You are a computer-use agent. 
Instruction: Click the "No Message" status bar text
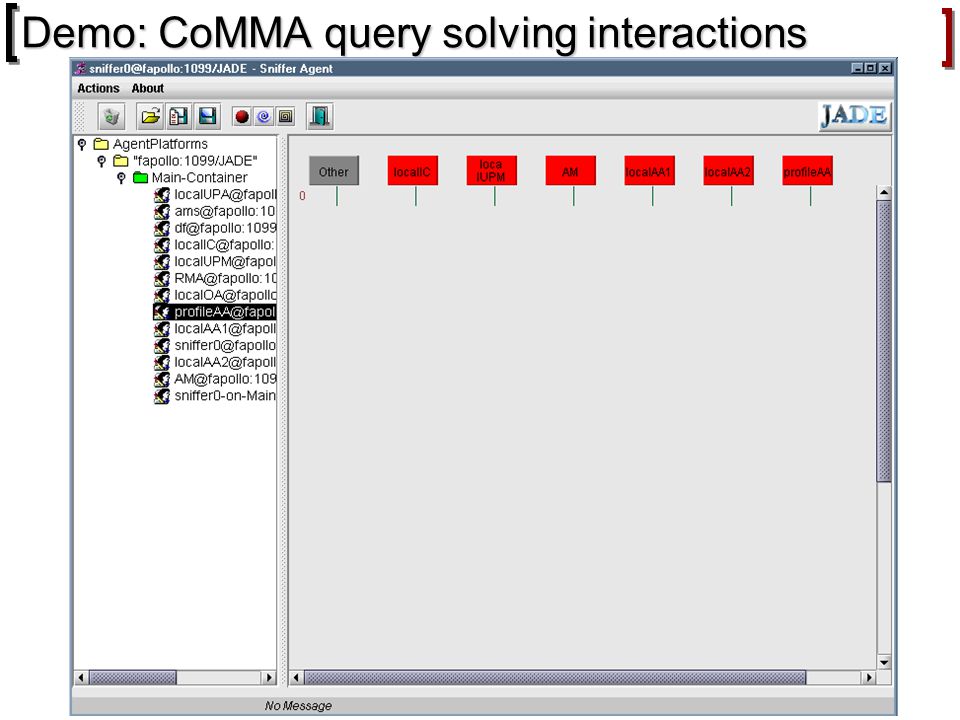[298, 705]
